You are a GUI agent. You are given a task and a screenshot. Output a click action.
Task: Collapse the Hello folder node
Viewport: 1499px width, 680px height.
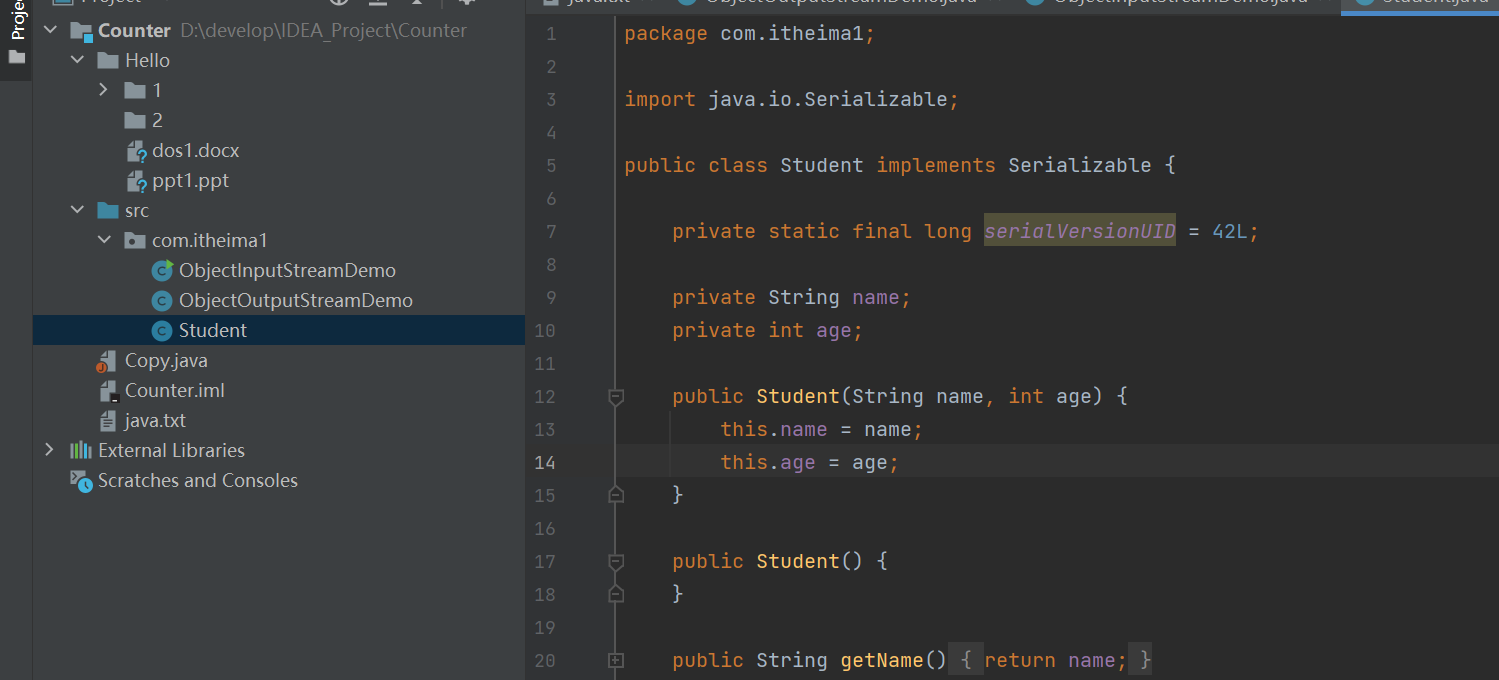click(x=77, y=61)
